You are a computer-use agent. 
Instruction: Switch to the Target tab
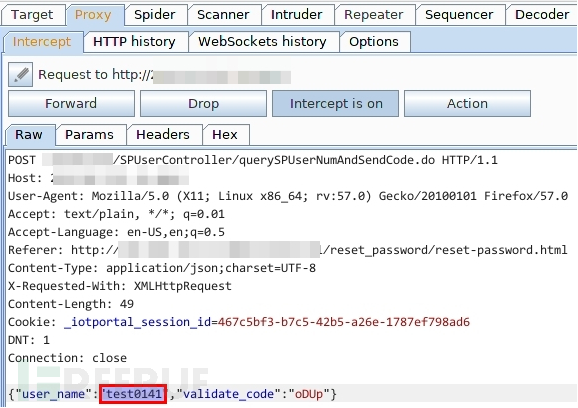[32, 15]
